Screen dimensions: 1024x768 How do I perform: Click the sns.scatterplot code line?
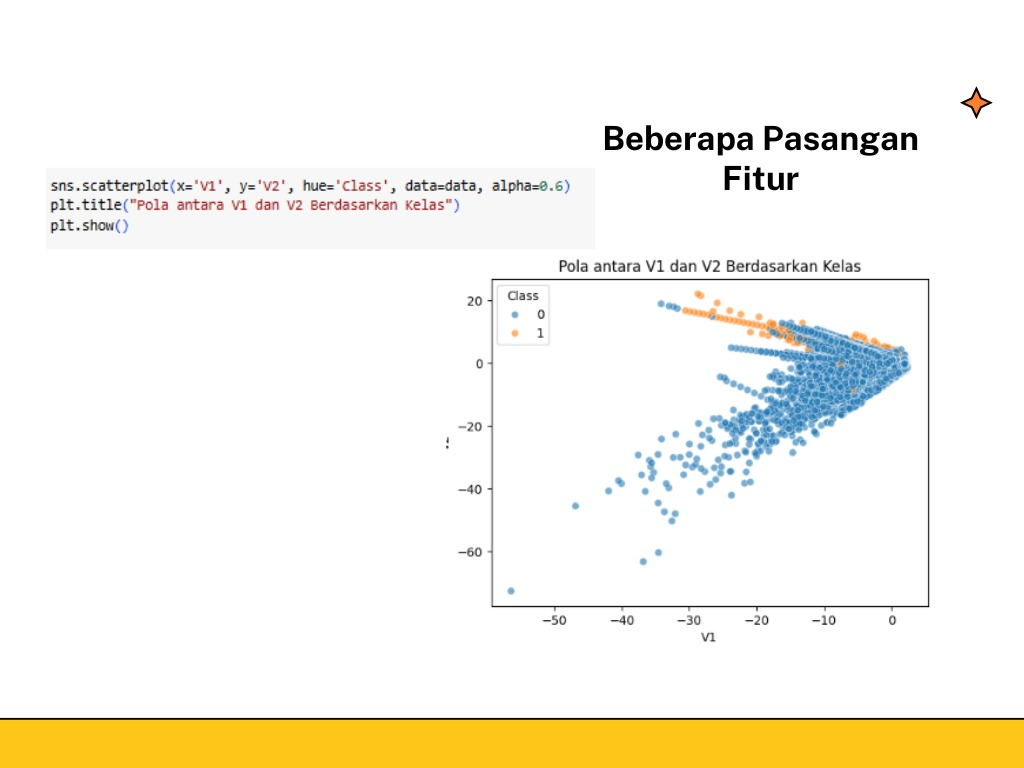click(310, 186)
